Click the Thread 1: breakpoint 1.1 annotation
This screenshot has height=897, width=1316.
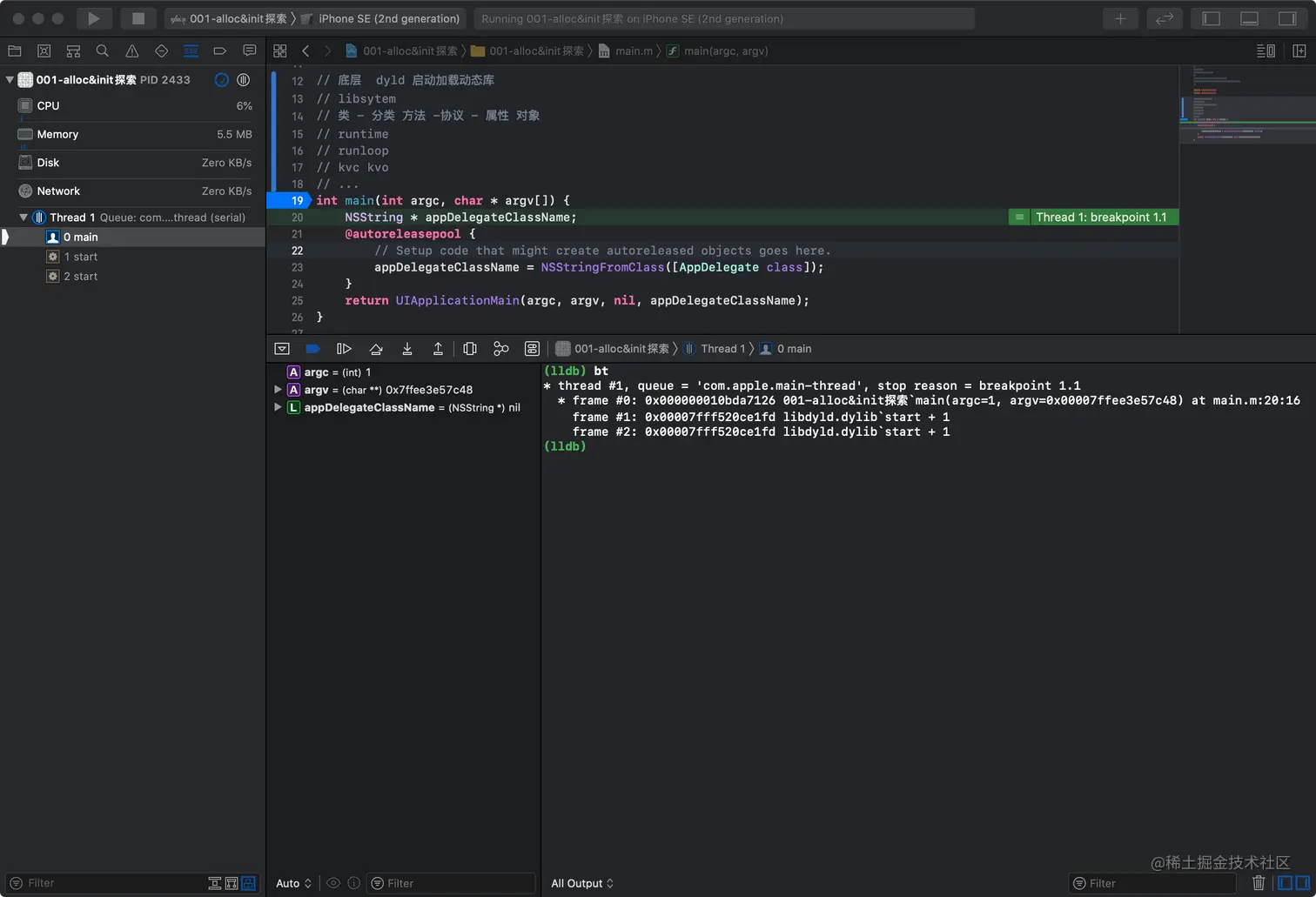(x=1093, y=218)
